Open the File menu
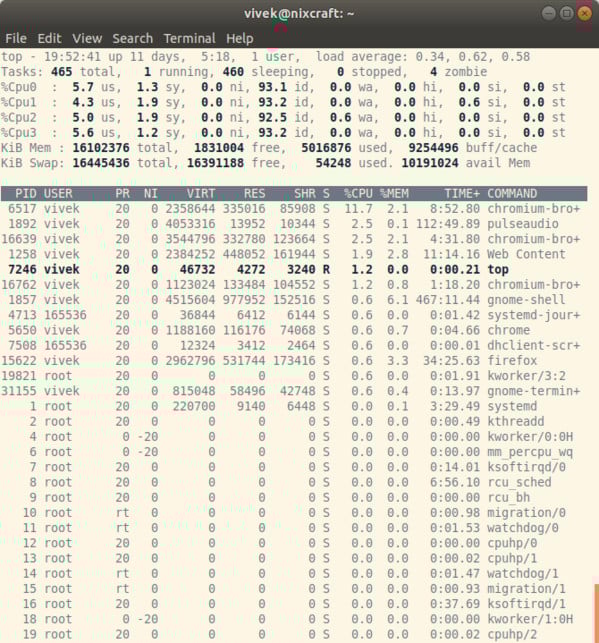The height and width of the screenshot is (643, 599). coord(16,39)
